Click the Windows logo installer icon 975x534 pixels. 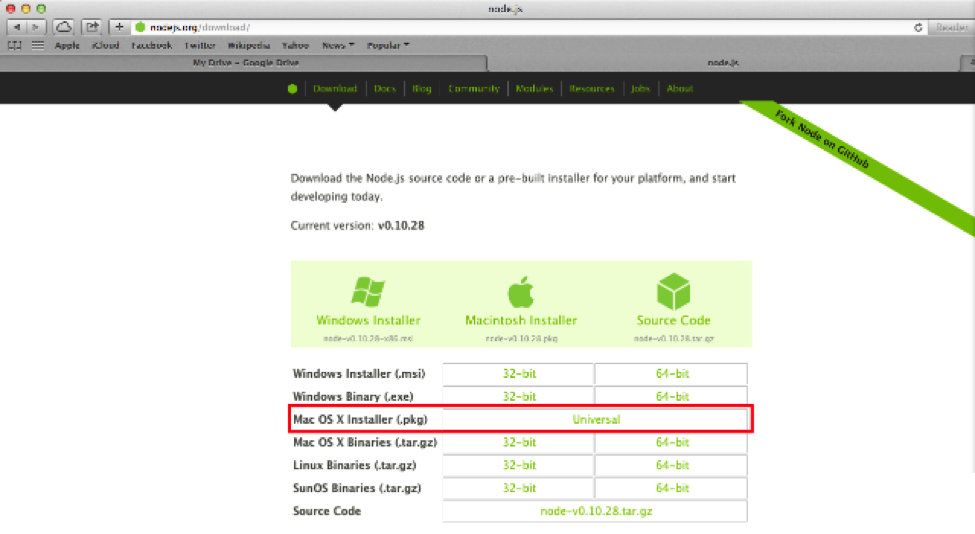tap(368, 292)
